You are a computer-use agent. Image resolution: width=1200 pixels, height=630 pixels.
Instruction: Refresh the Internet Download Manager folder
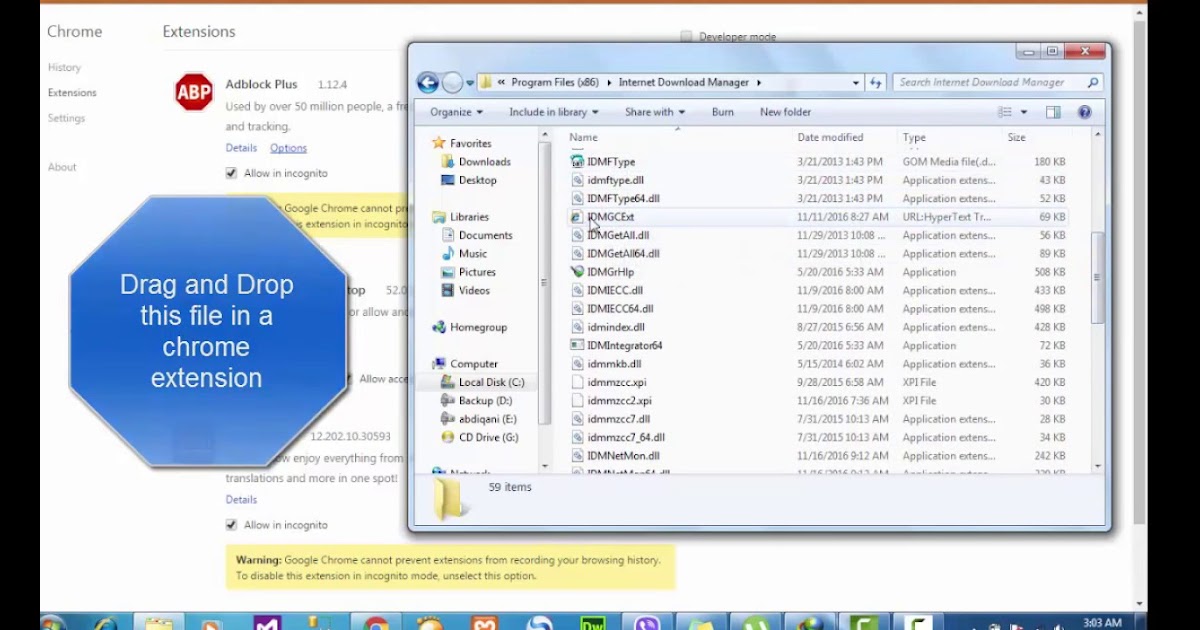(x=876, y=83)
